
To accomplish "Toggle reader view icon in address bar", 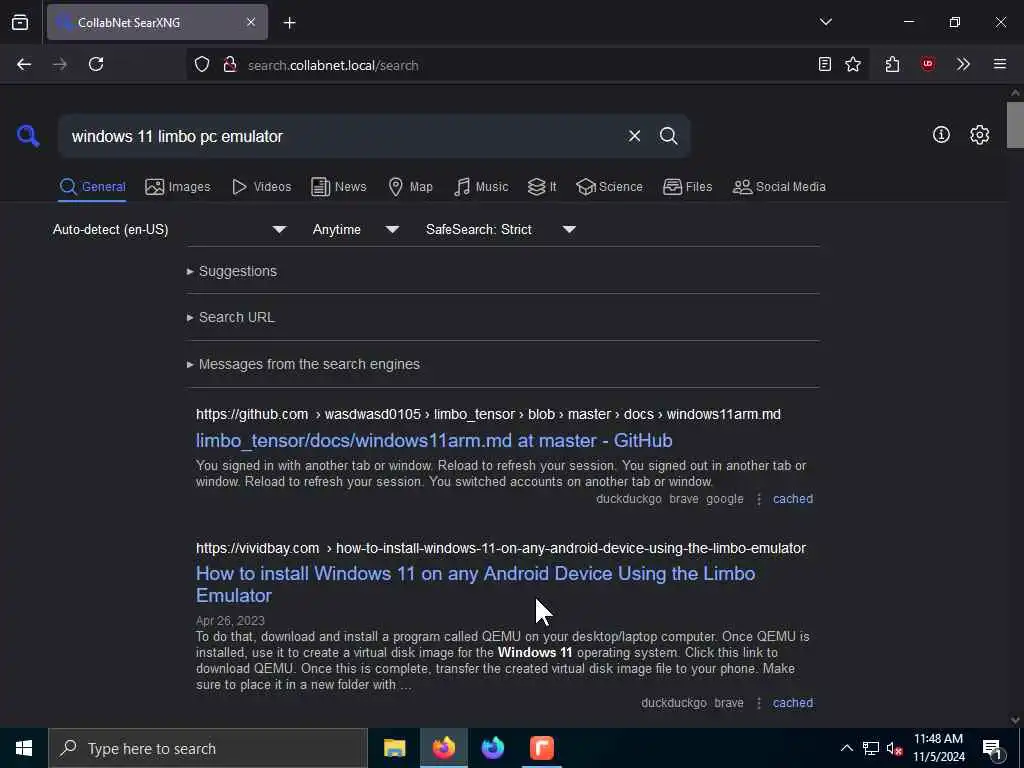I will 825,64.
